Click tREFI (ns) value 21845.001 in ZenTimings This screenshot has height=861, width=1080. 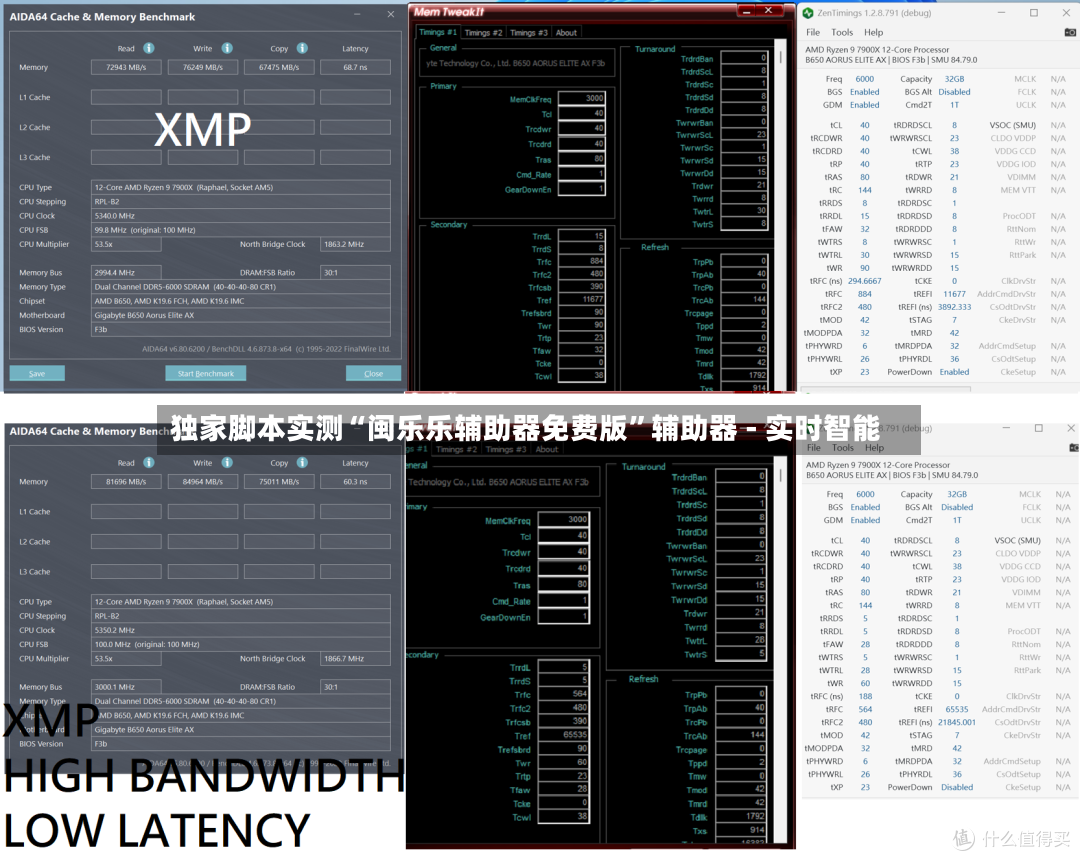(957, 723)
